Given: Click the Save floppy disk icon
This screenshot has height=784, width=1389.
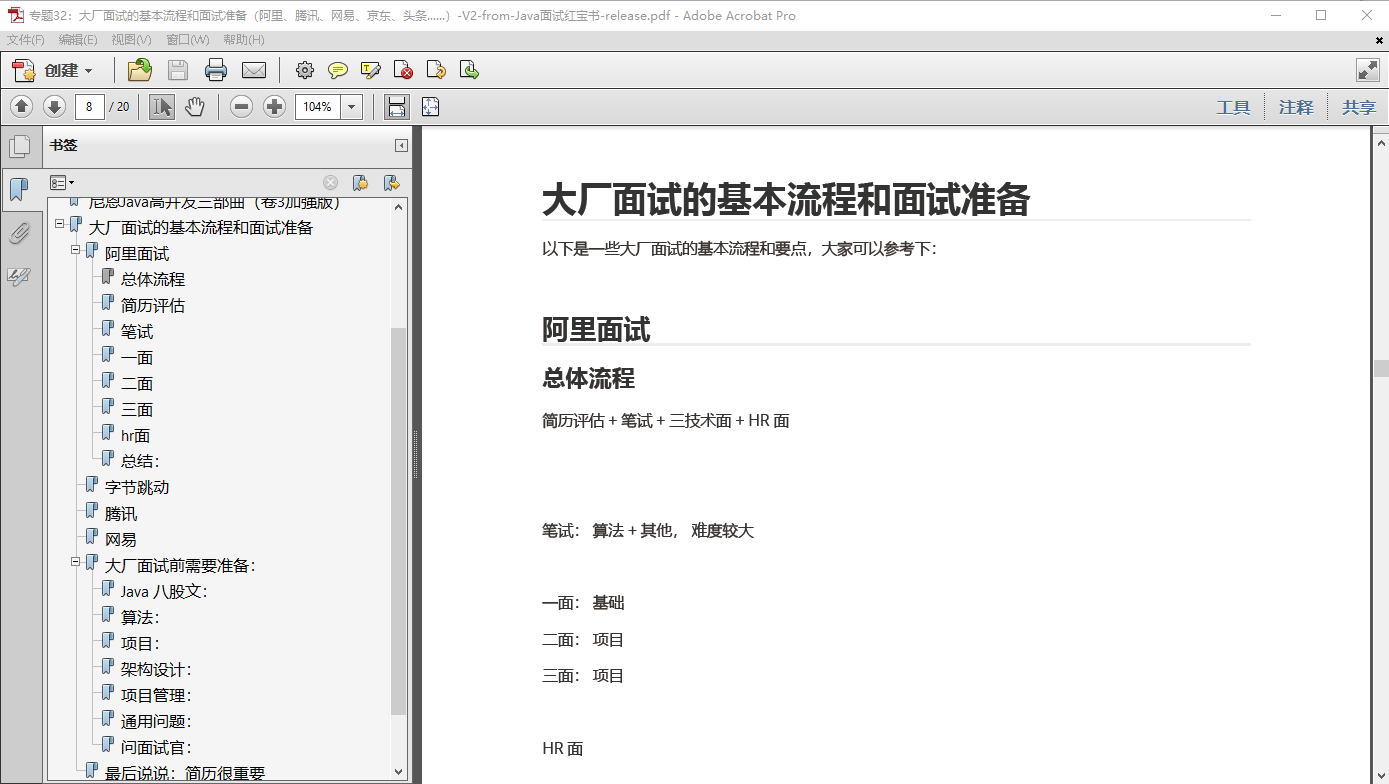Looking at the screenshot, I should click(178, 70).
